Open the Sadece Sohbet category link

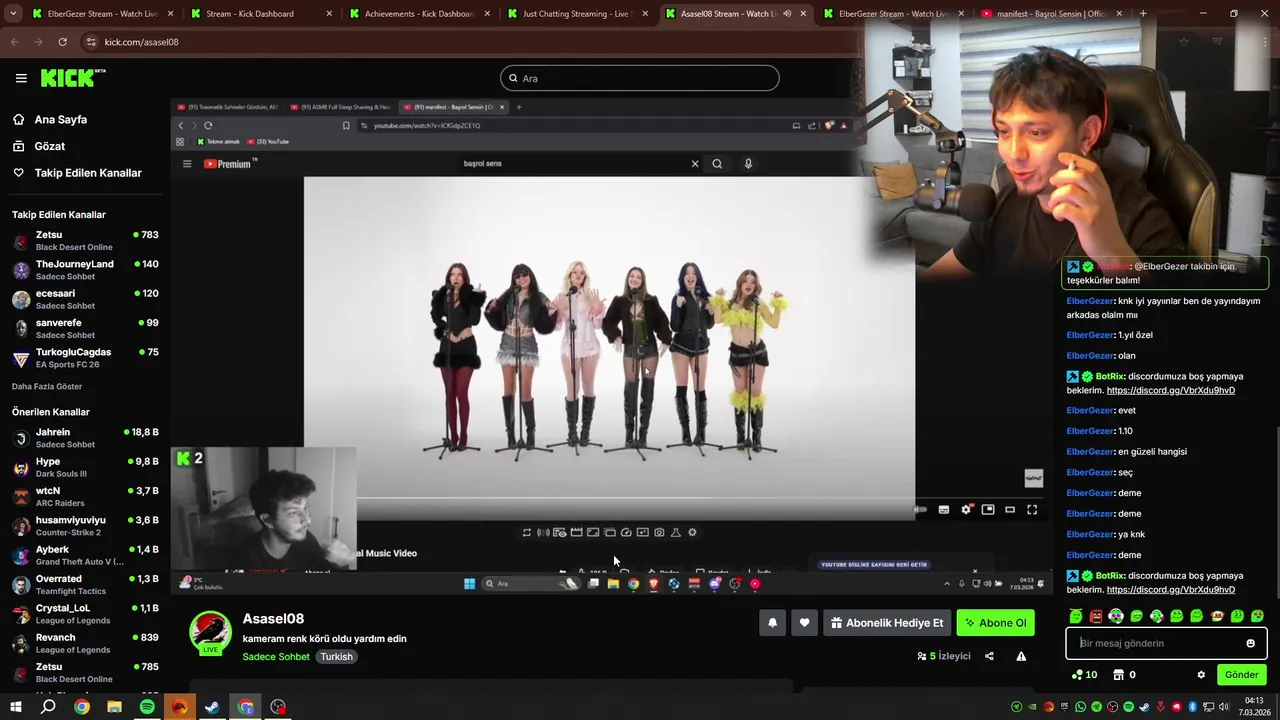(x=276, y=657)
